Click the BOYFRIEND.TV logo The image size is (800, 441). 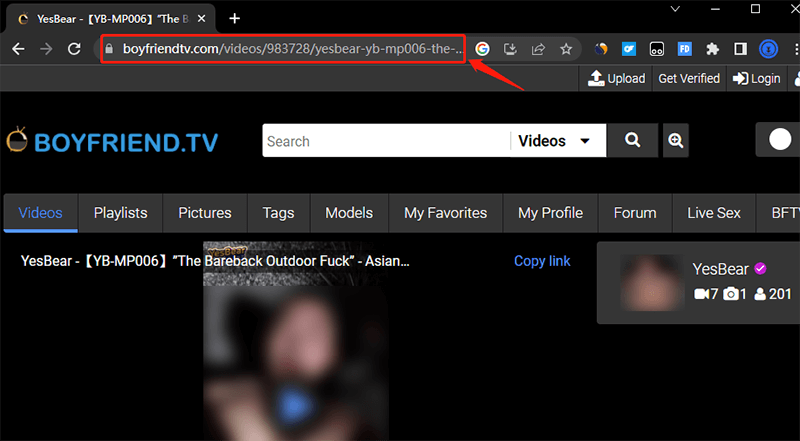[112, 141]
